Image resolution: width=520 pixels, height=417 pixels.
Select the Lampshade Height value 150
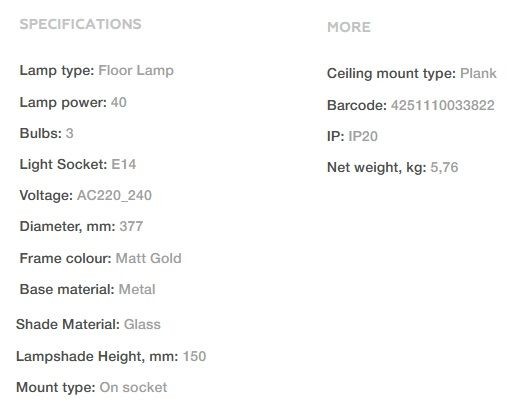(195, 356)
